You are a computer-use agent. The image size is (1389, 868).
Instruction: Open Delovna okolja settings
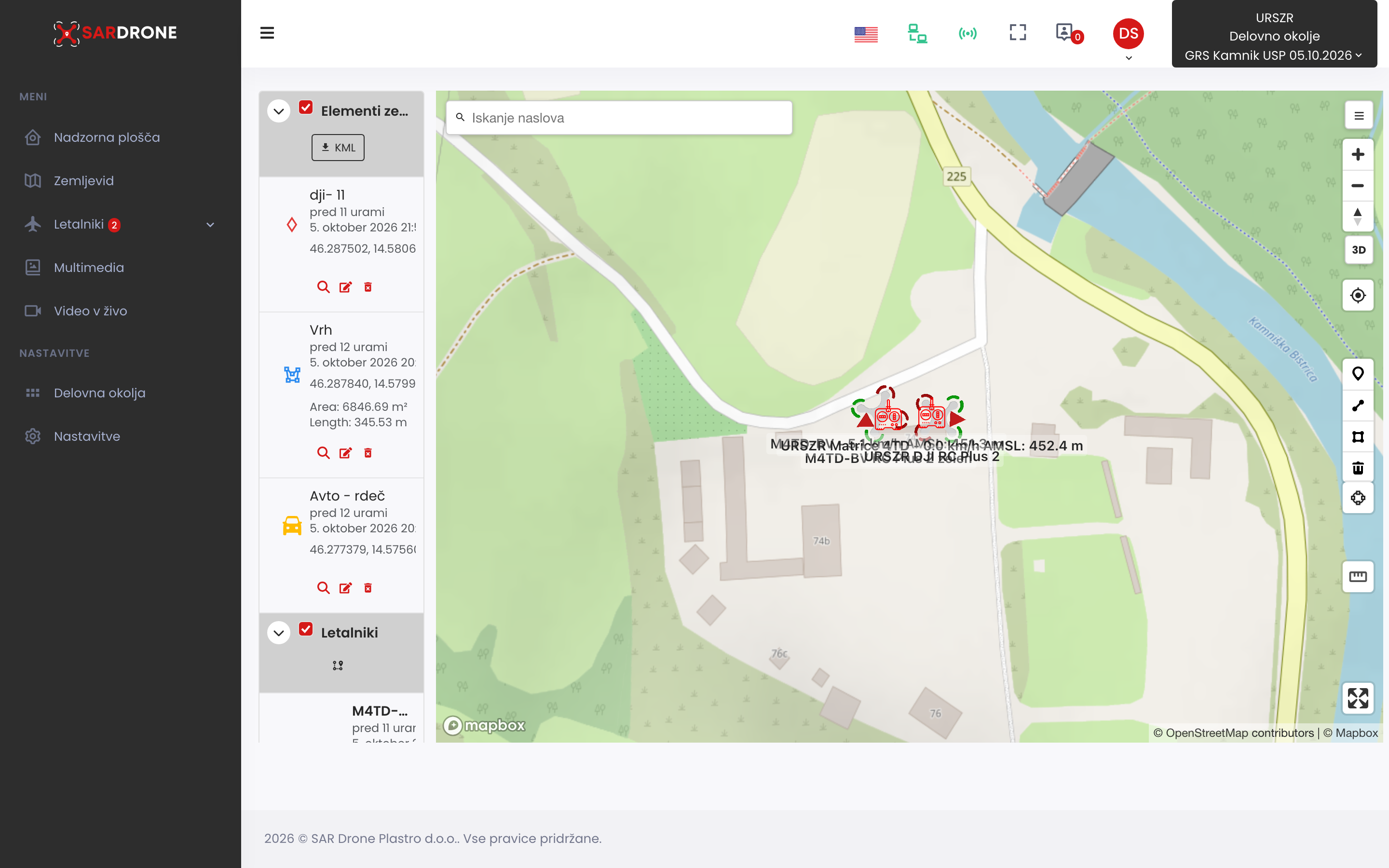(99, 393)
